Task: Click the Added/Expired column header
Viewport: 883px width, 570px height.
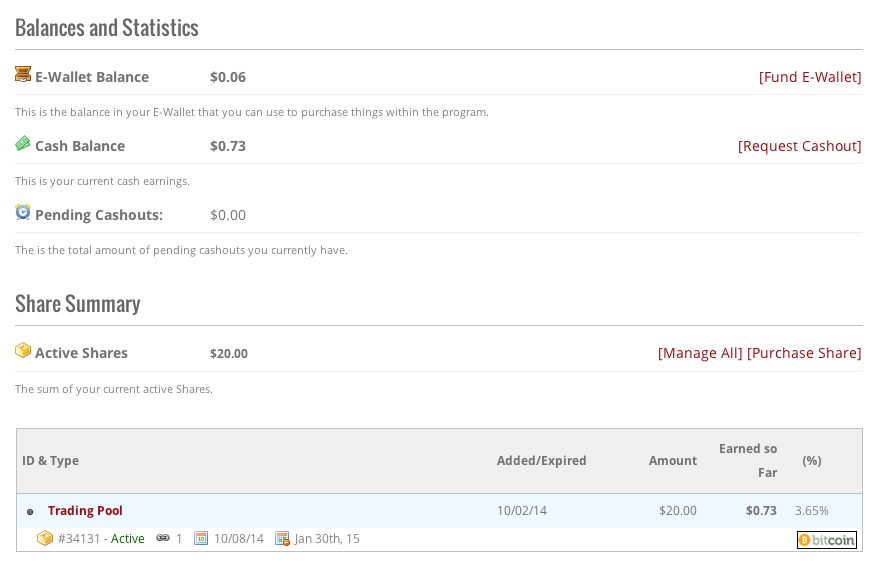Action: (x=541, y=461)
